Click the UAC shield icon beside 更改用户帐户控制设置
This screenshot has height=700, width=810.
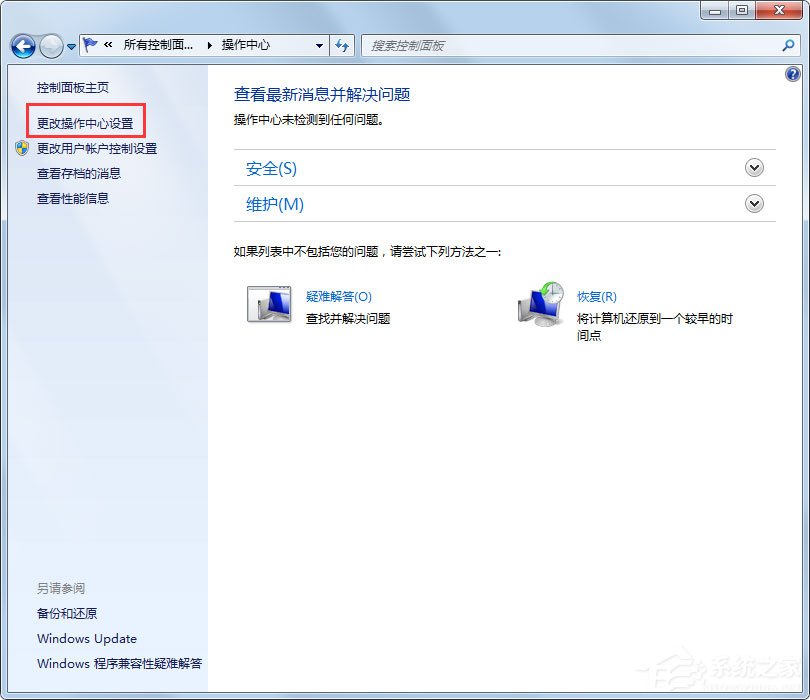tap(21, 148)
